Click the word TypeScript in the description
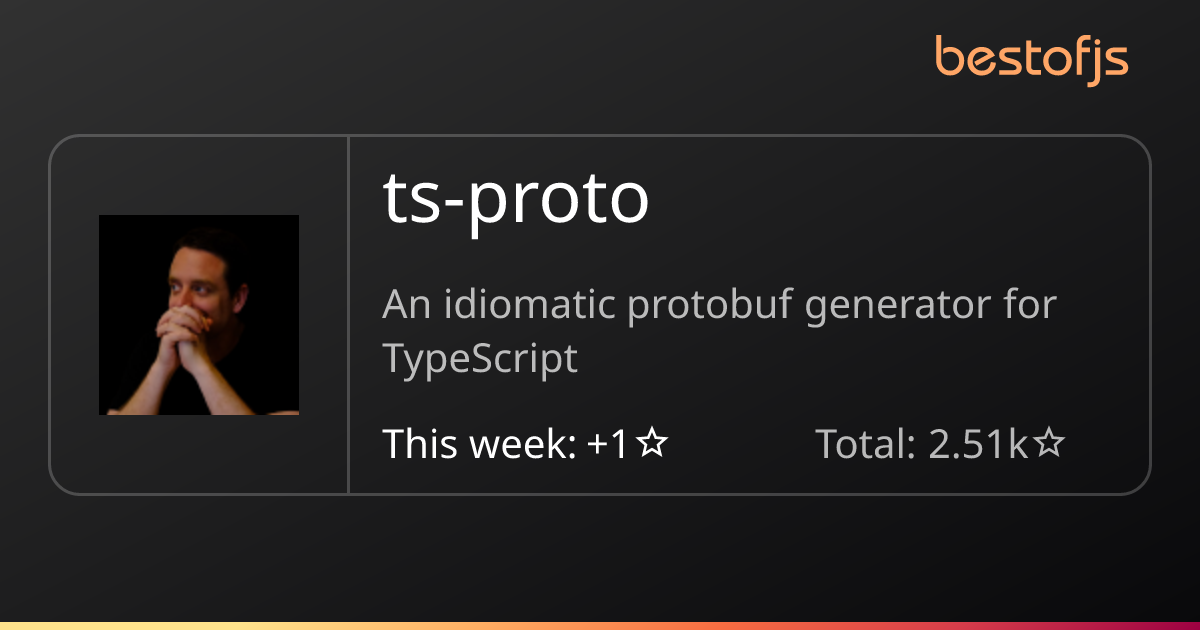1200x630 pixels. [x=480, y=359]
